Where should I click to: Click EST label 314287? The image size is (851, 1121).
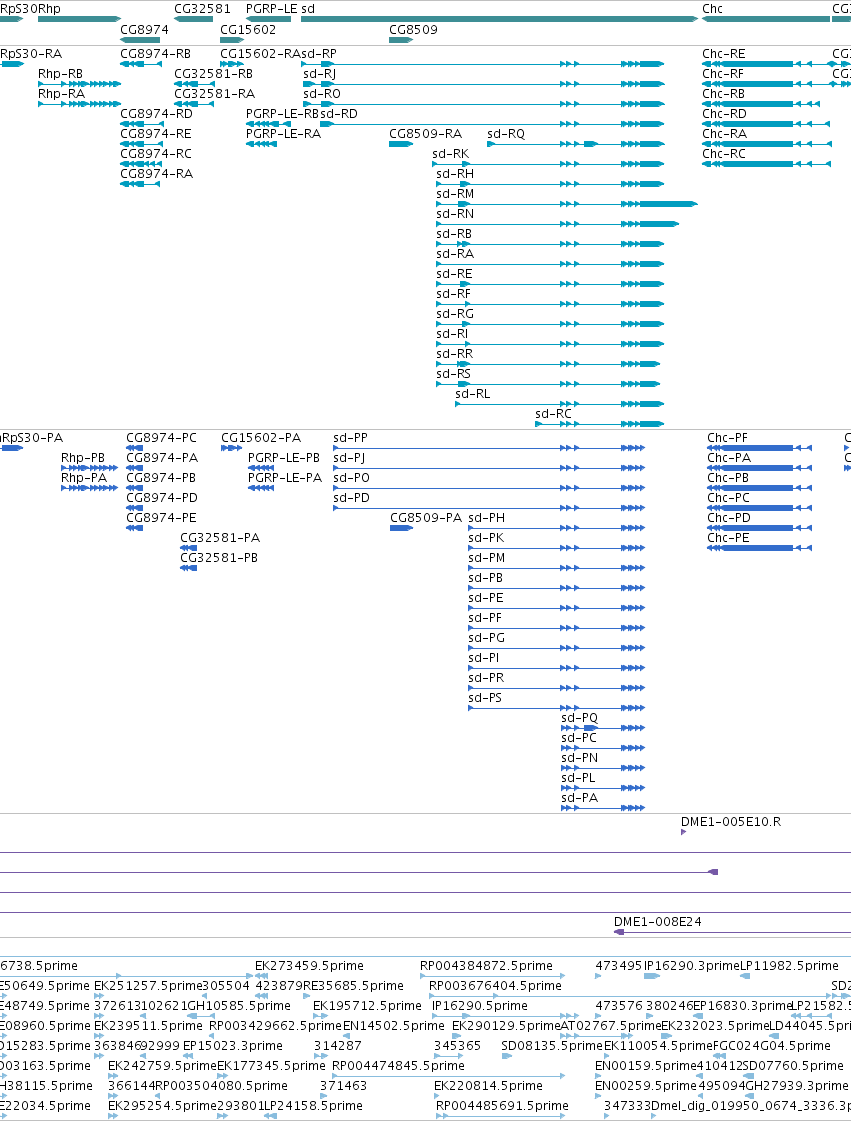pos(338,1046)
